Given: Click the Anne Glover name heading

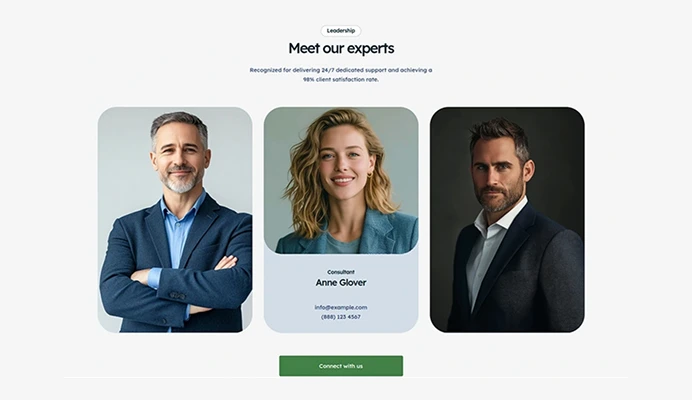Looking at the screenshot, I should (x=341, y=283).
